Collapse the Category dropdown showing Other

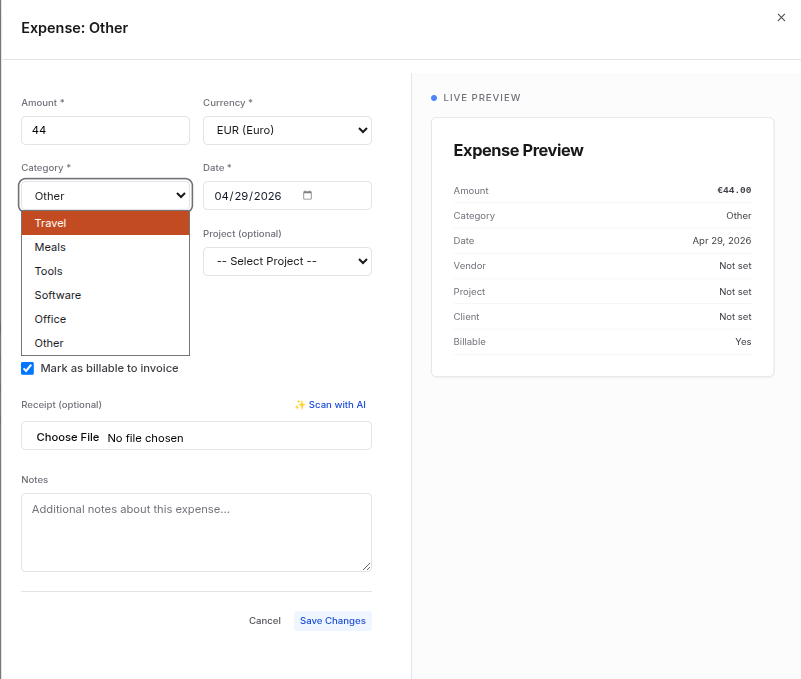[105, 196]
